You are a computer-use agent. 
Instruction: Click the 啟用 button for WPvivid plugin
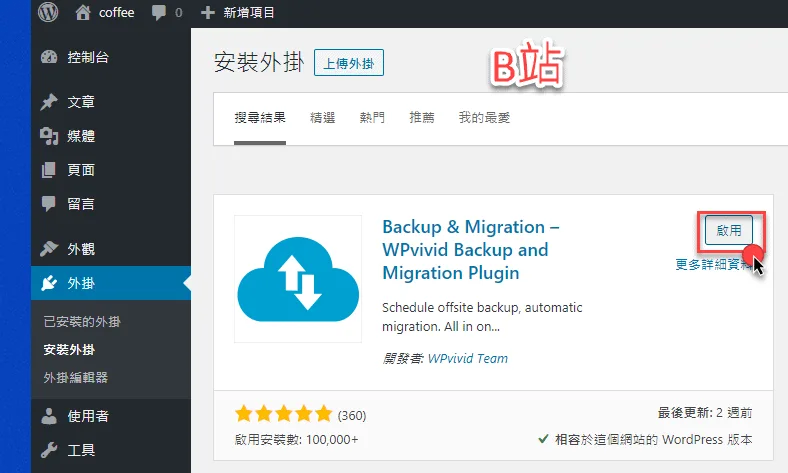click(x=729, y=230)
